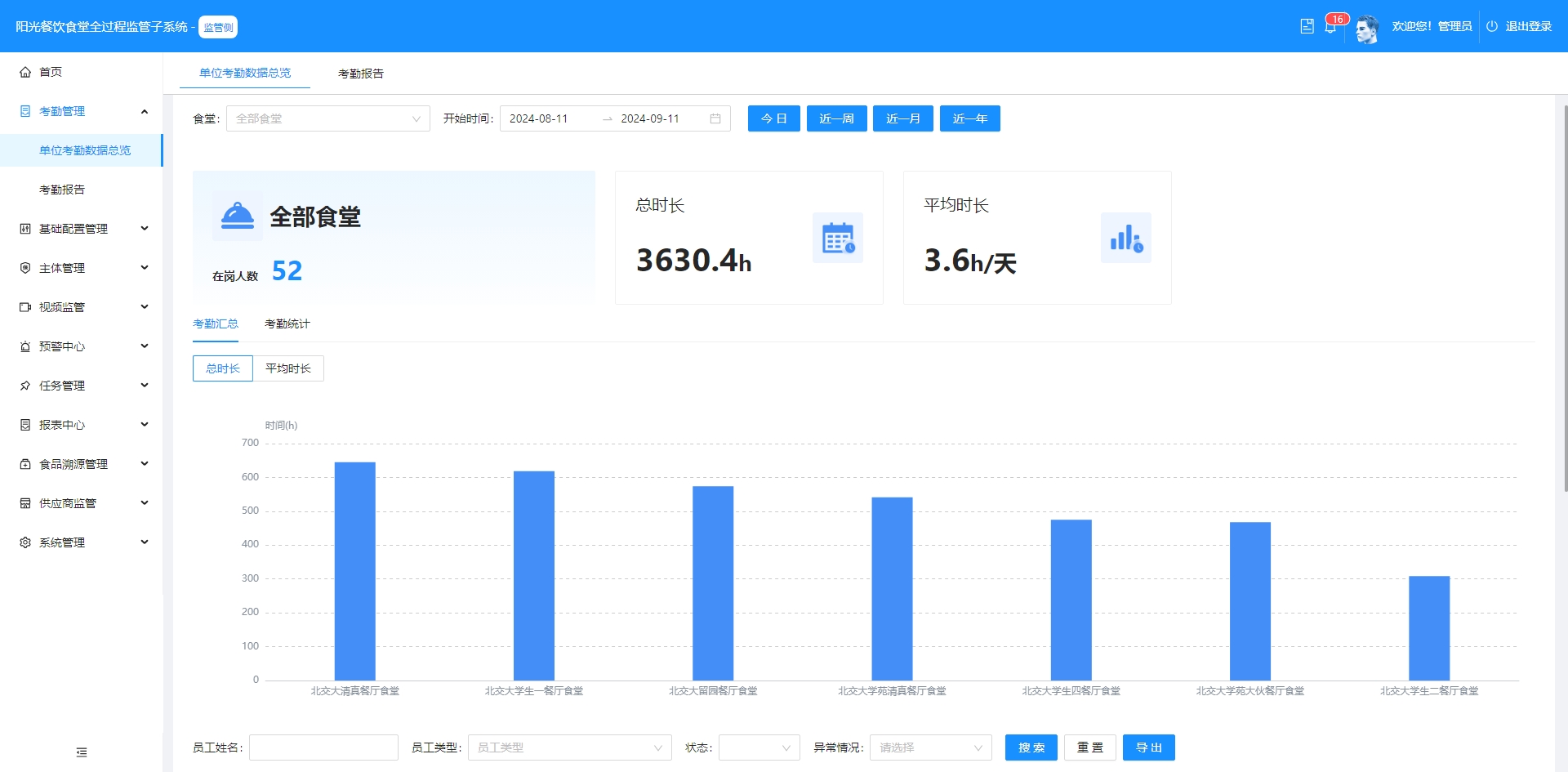This screenshot has height=772, width=1568.
Task: Click the power icon beside 退出登录
Action: (1492, 26)
